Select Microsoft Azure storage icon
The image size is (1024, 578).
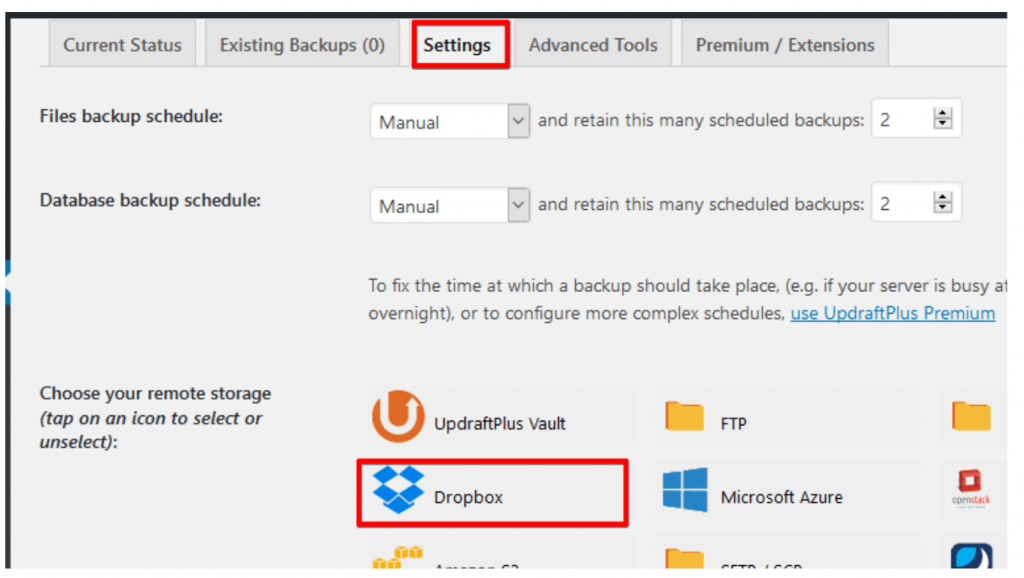685,491
